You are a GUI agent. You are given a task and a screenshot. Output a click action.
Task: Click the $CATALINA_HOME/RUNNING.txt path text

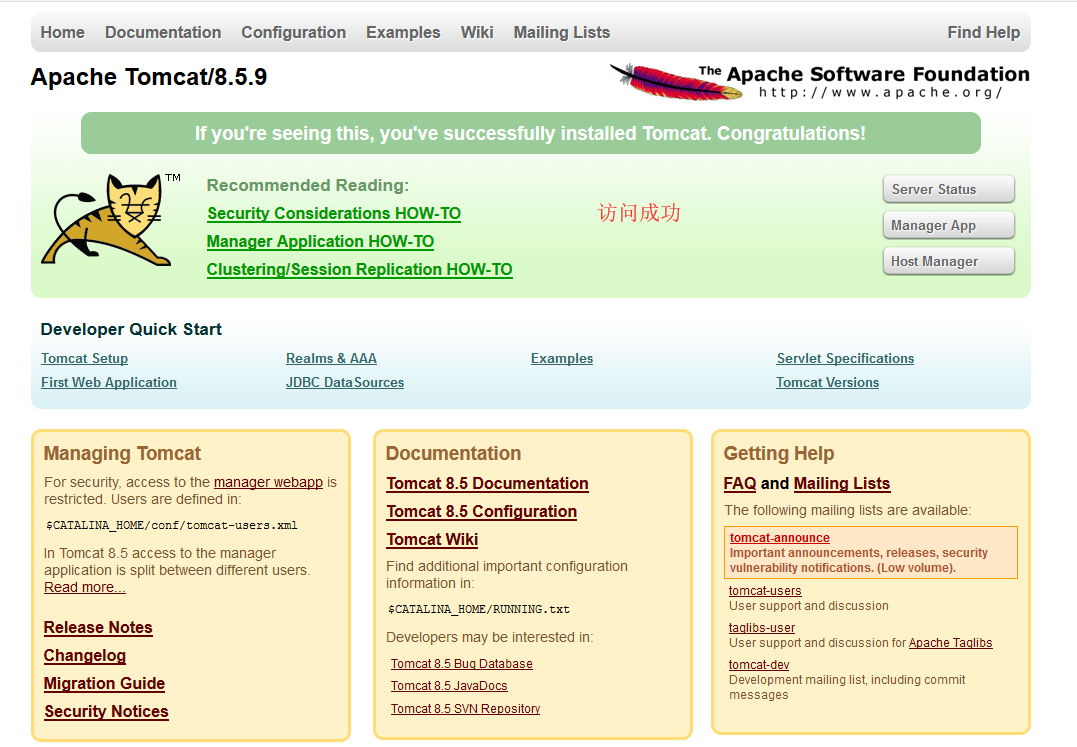point(479,609)
